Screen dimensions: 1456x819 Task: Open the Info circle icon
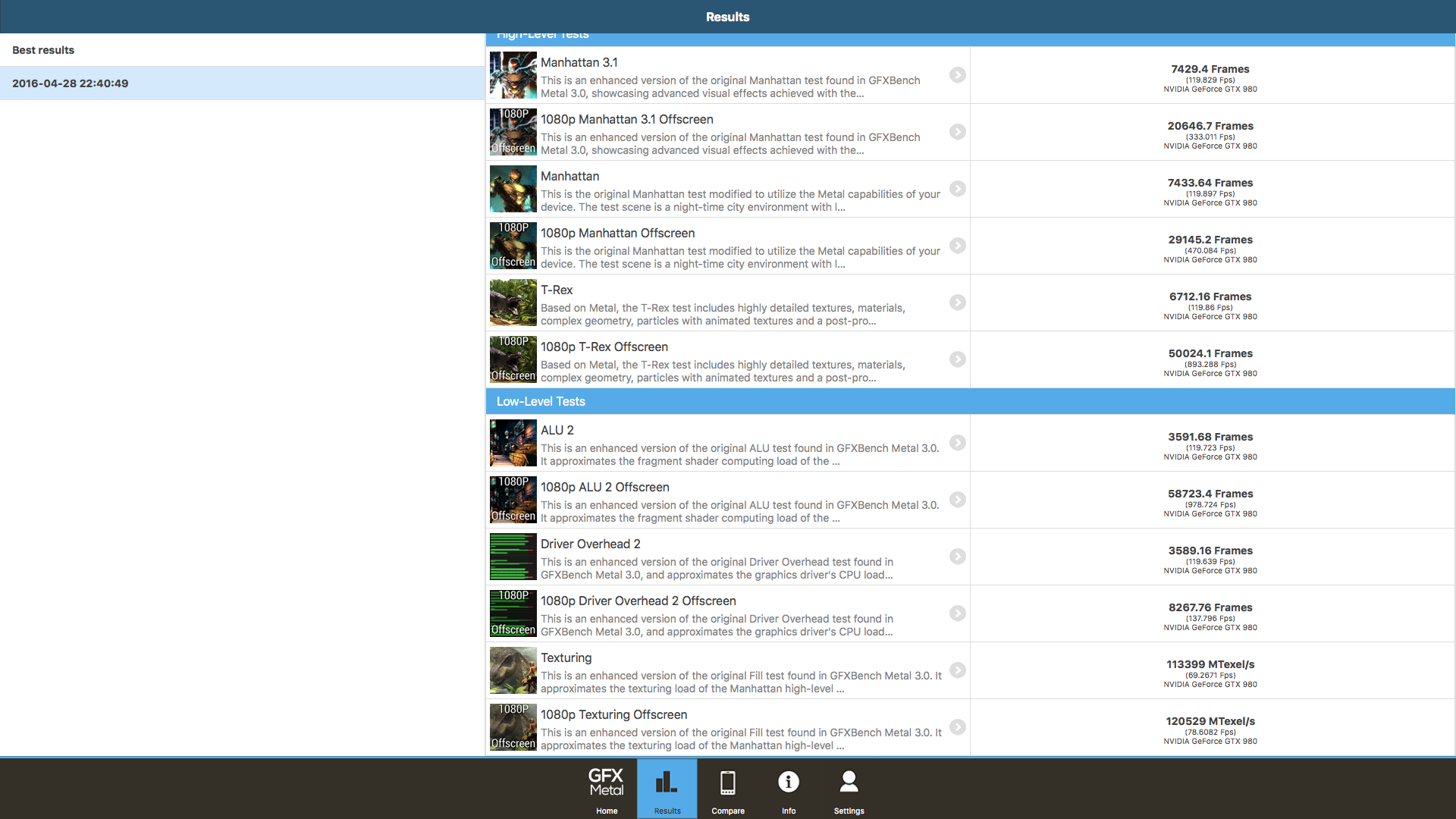pyautogui.click(x=788, y=781)
